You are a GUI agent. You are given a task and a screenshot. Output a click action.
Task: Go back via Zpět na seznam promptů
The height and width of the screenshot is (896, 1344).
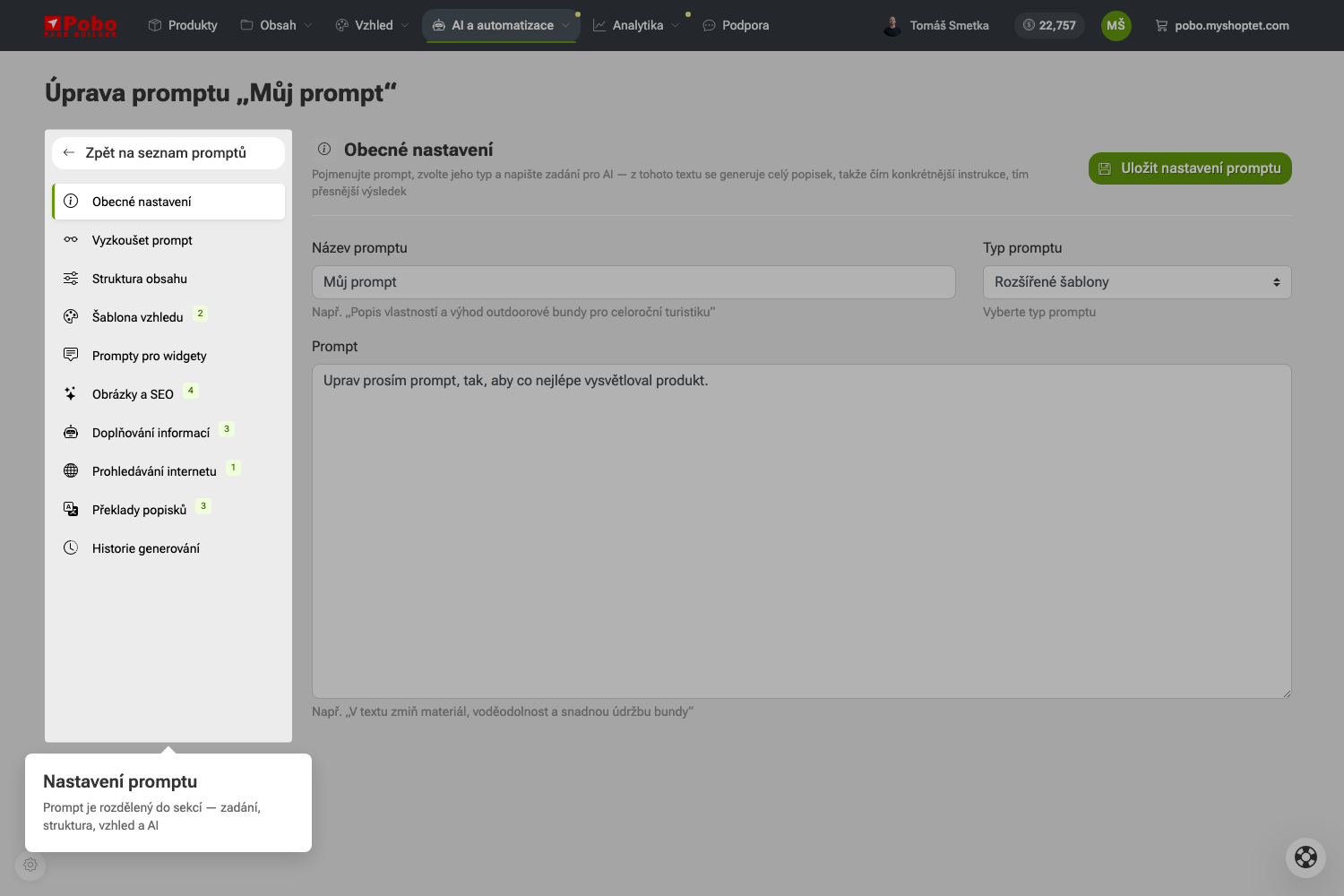[x=168, y=152]
